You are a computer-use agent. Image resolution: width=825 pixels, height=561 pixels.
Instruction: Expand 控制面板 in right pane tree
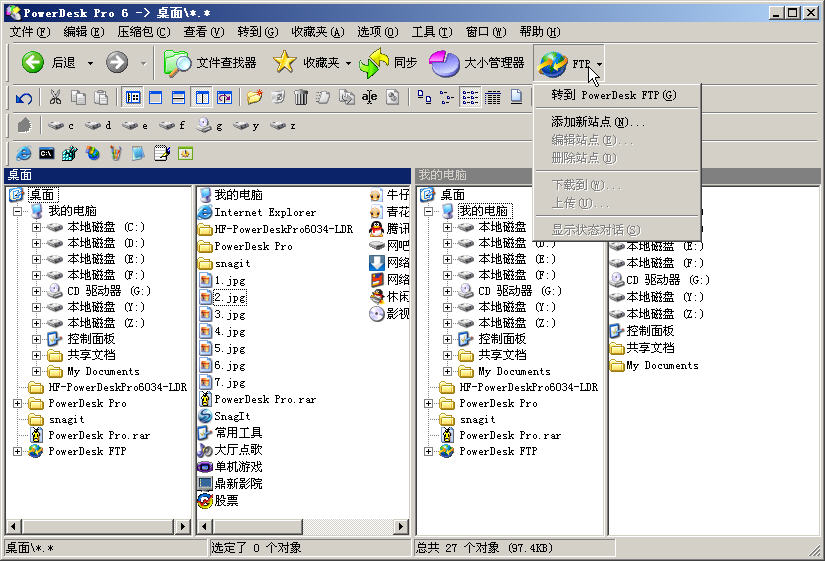click(x=447, y=339)
